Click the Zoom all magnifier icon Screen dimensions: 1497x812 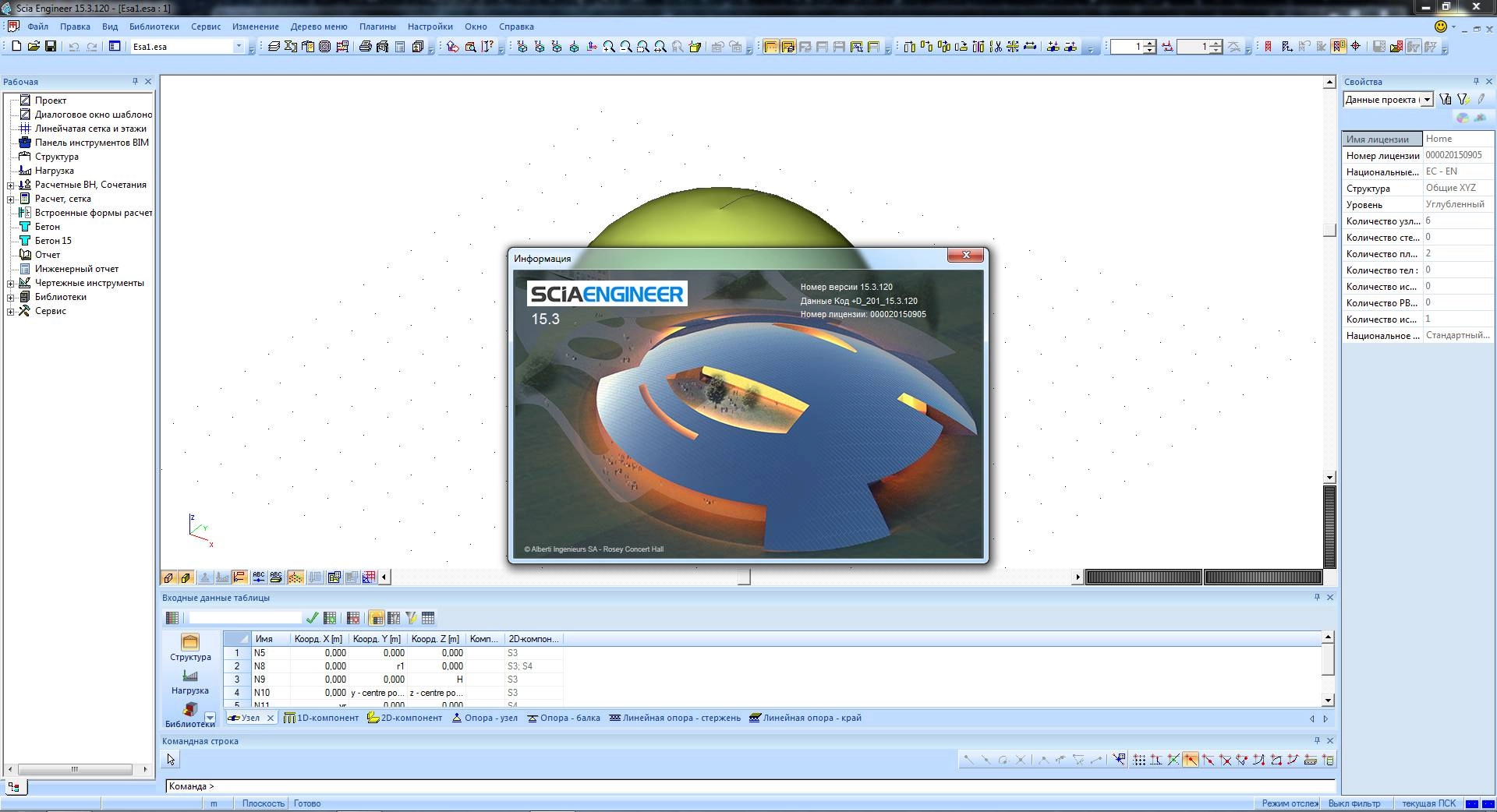click(x=660, y=47)
